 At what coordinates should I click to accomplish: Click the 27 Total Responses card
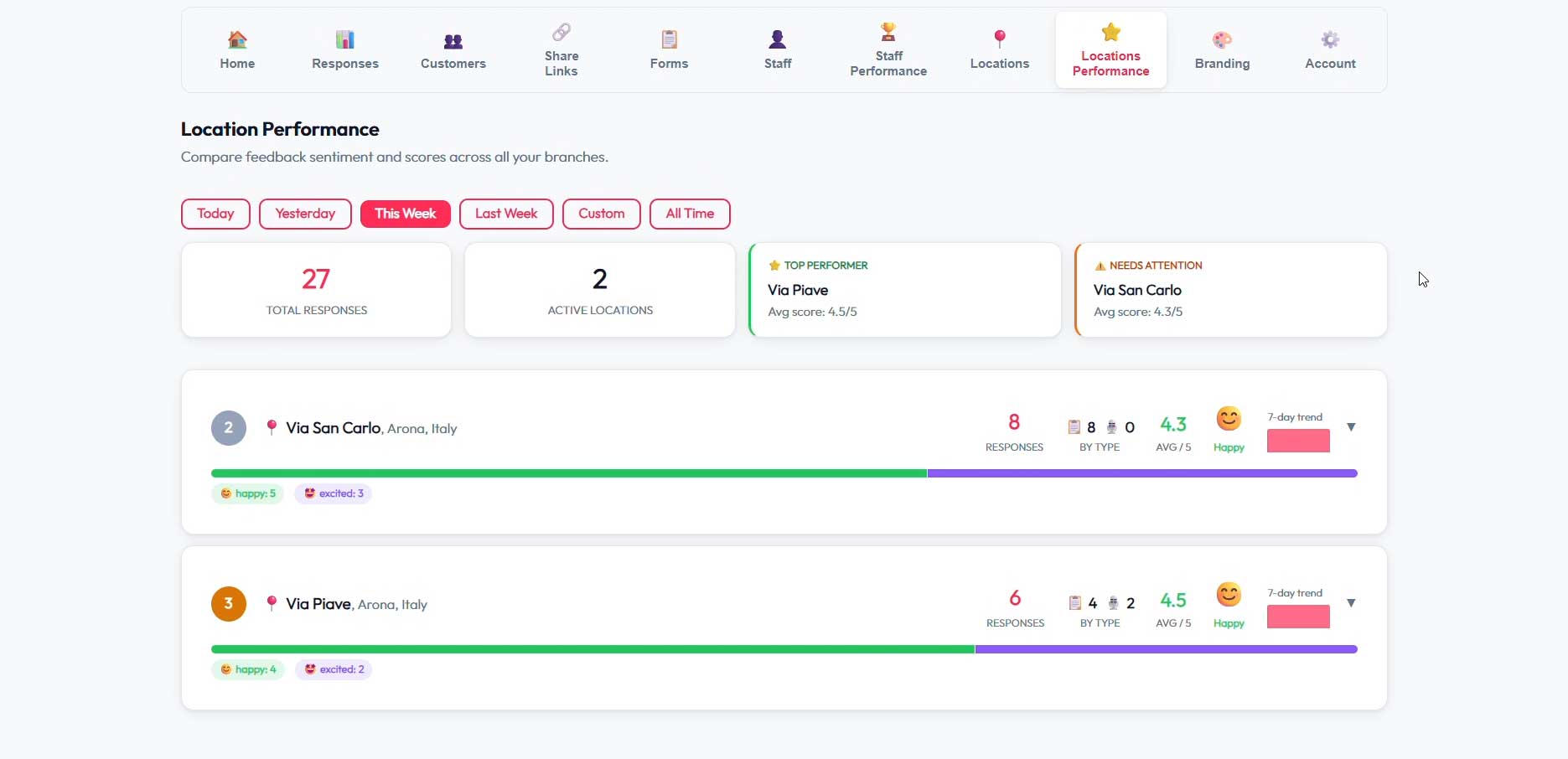pos(316,290)
